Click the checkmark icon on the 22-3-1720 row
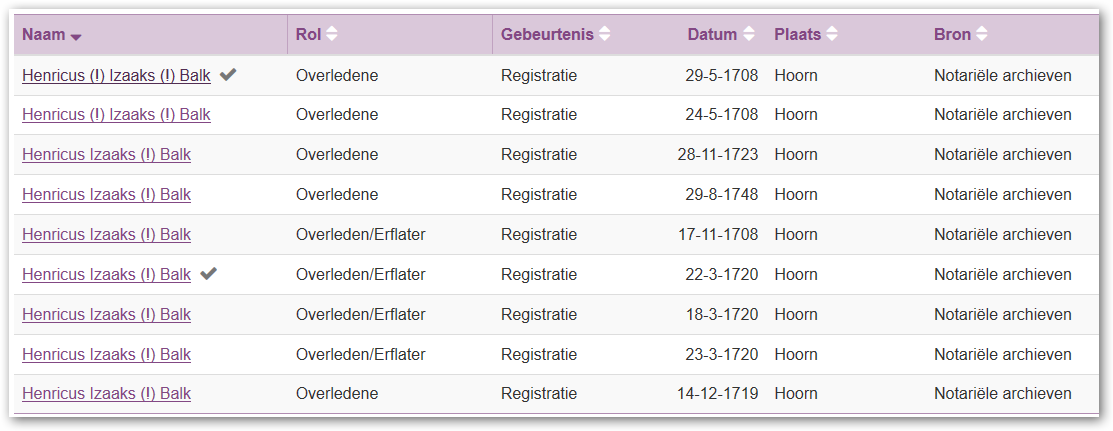1113x431 pixels. pos(208,273)
